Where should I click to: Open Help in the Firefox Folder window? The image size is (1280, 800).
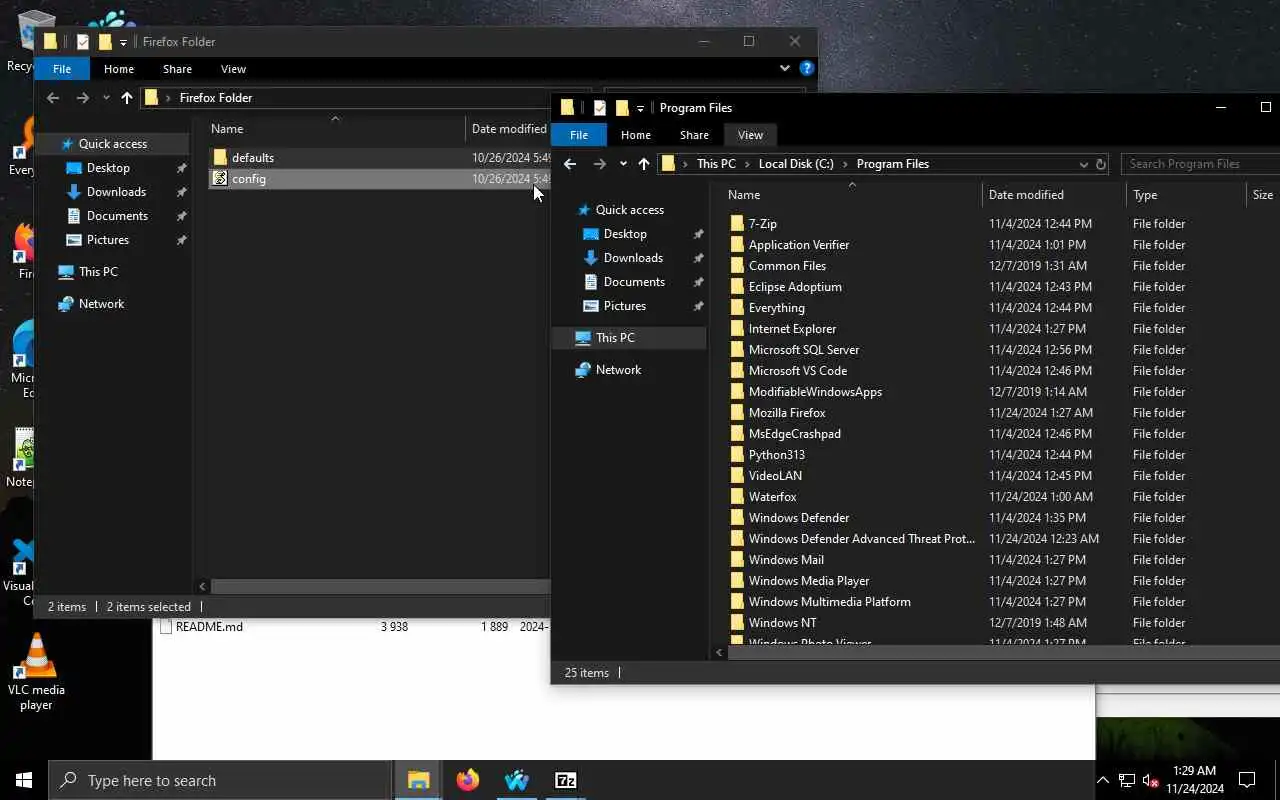(807, 68)
